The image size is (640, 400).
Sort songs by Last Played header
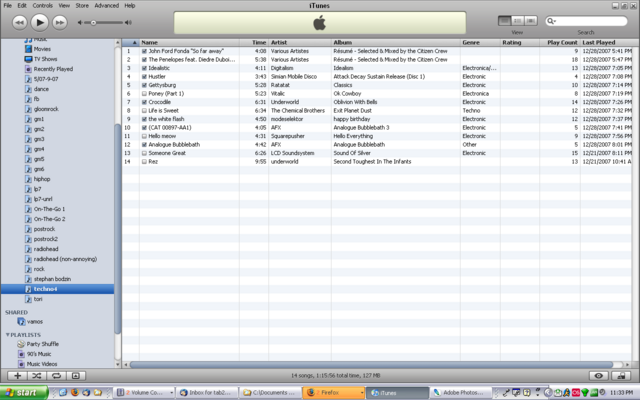tap(607, 42)
